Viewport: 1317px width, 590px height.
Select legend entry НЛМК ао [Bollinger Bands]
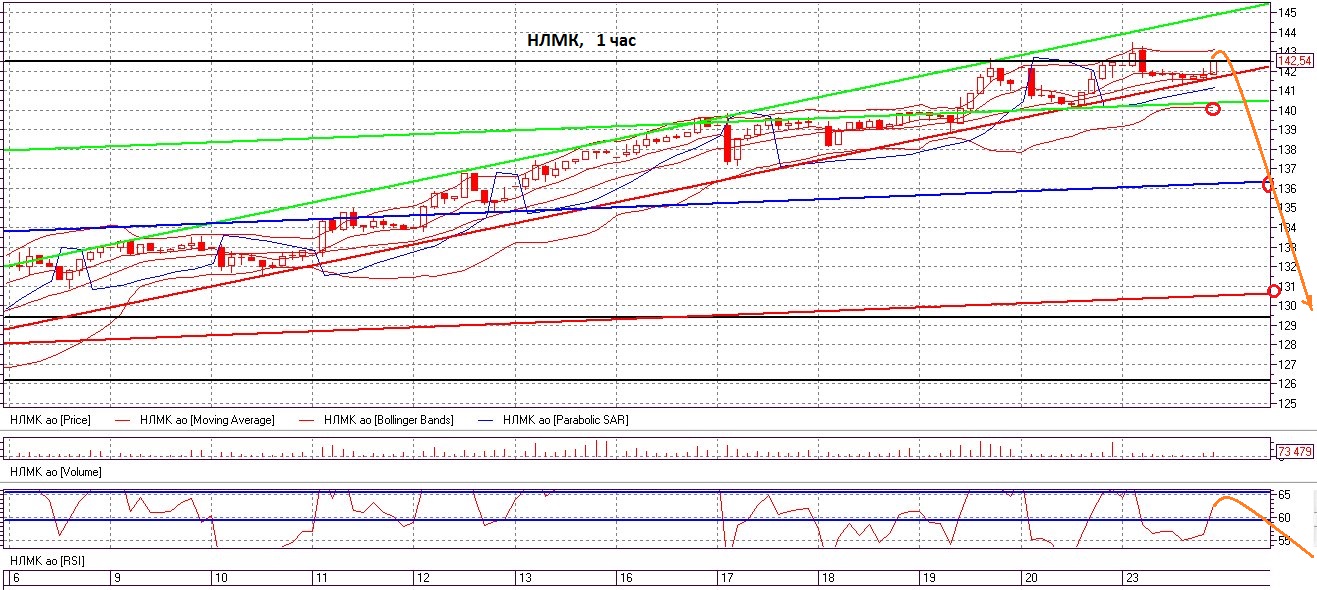point(388,420)
